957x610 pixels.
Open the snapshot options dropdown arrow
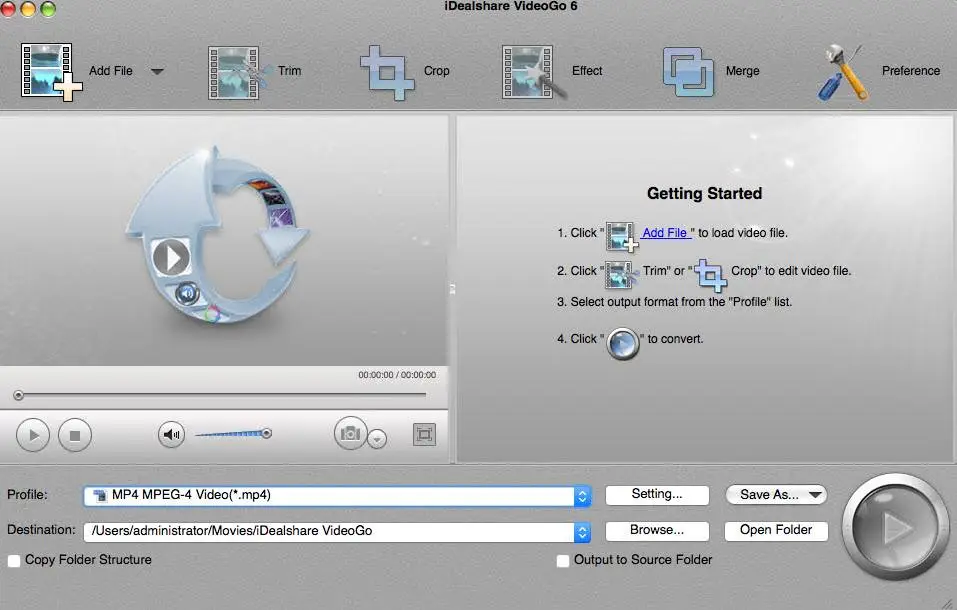pyautogui.click(x=377, y=439)
